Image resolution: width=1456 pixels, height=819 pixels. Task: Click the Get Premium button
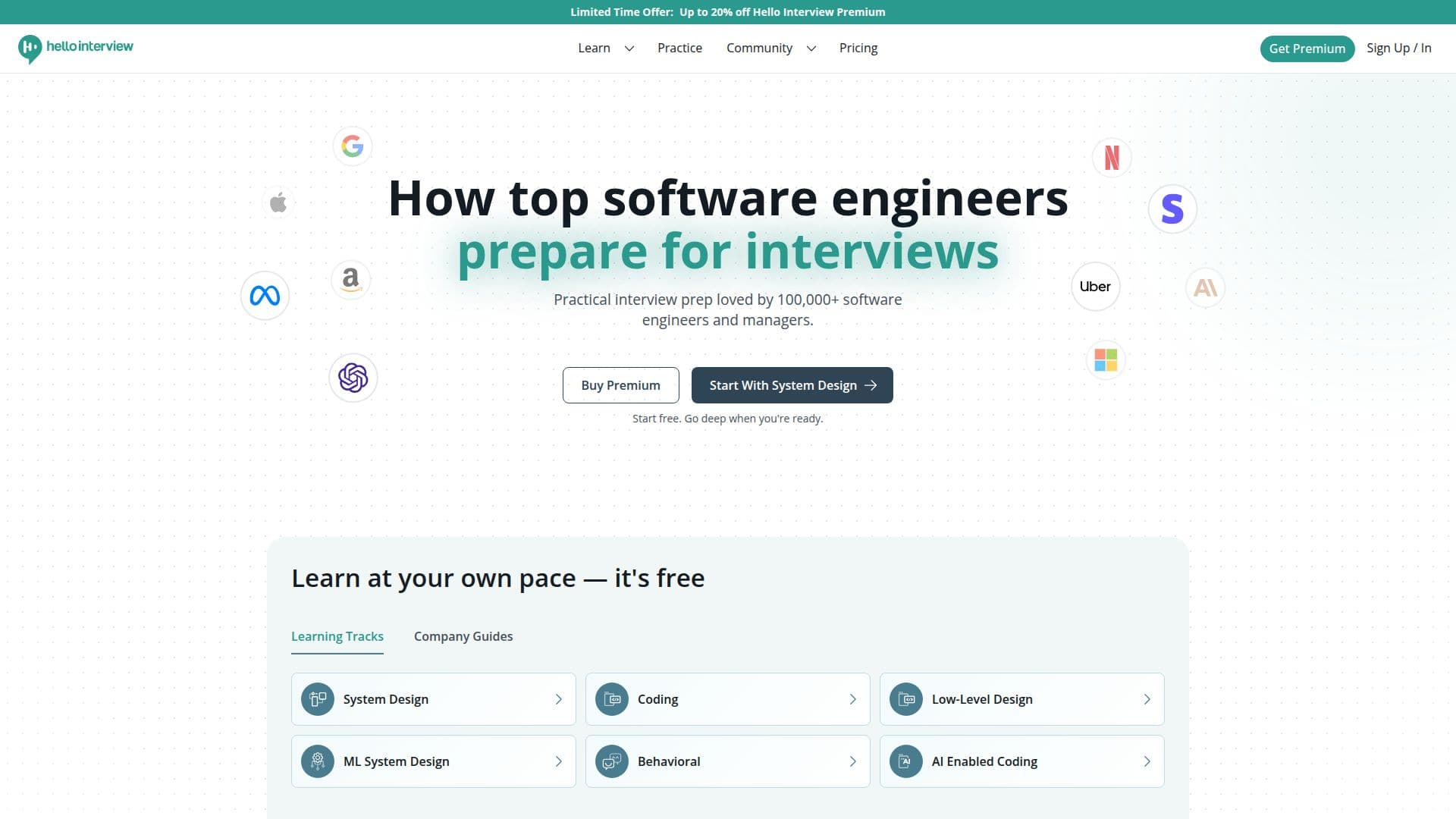(1307, 49)
